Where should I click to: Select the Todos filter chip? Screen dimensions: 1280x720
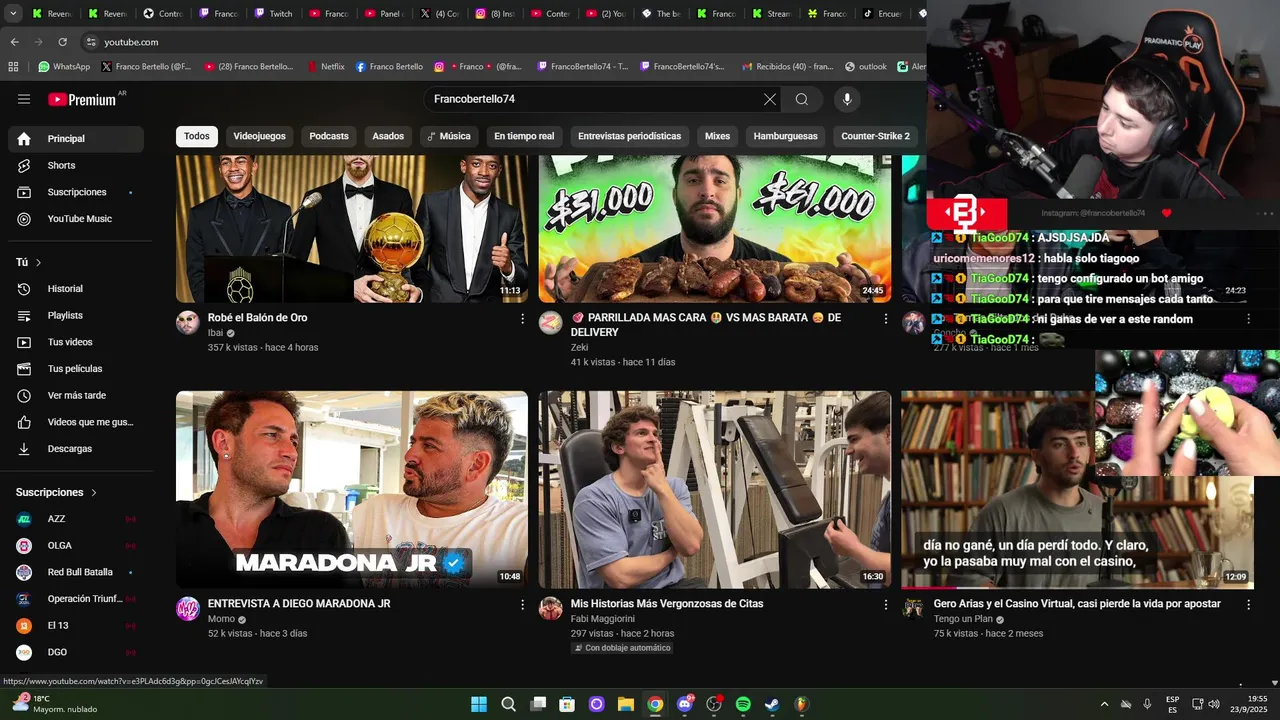(x=197, y=136)
